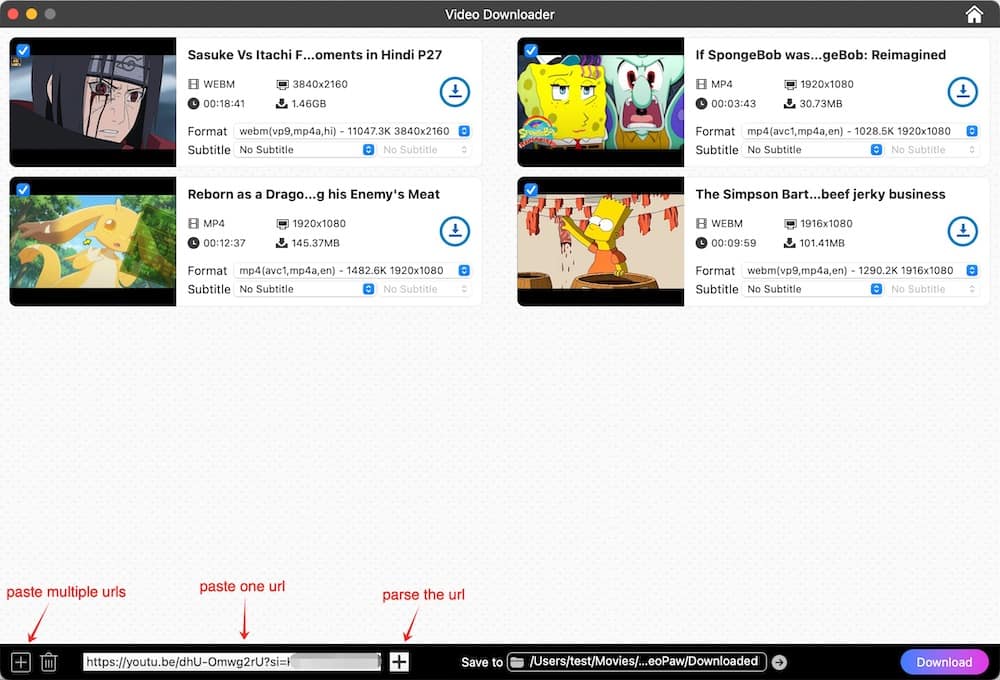
Task: Click inside the URL input field
Action: click(x=230, y=661)
